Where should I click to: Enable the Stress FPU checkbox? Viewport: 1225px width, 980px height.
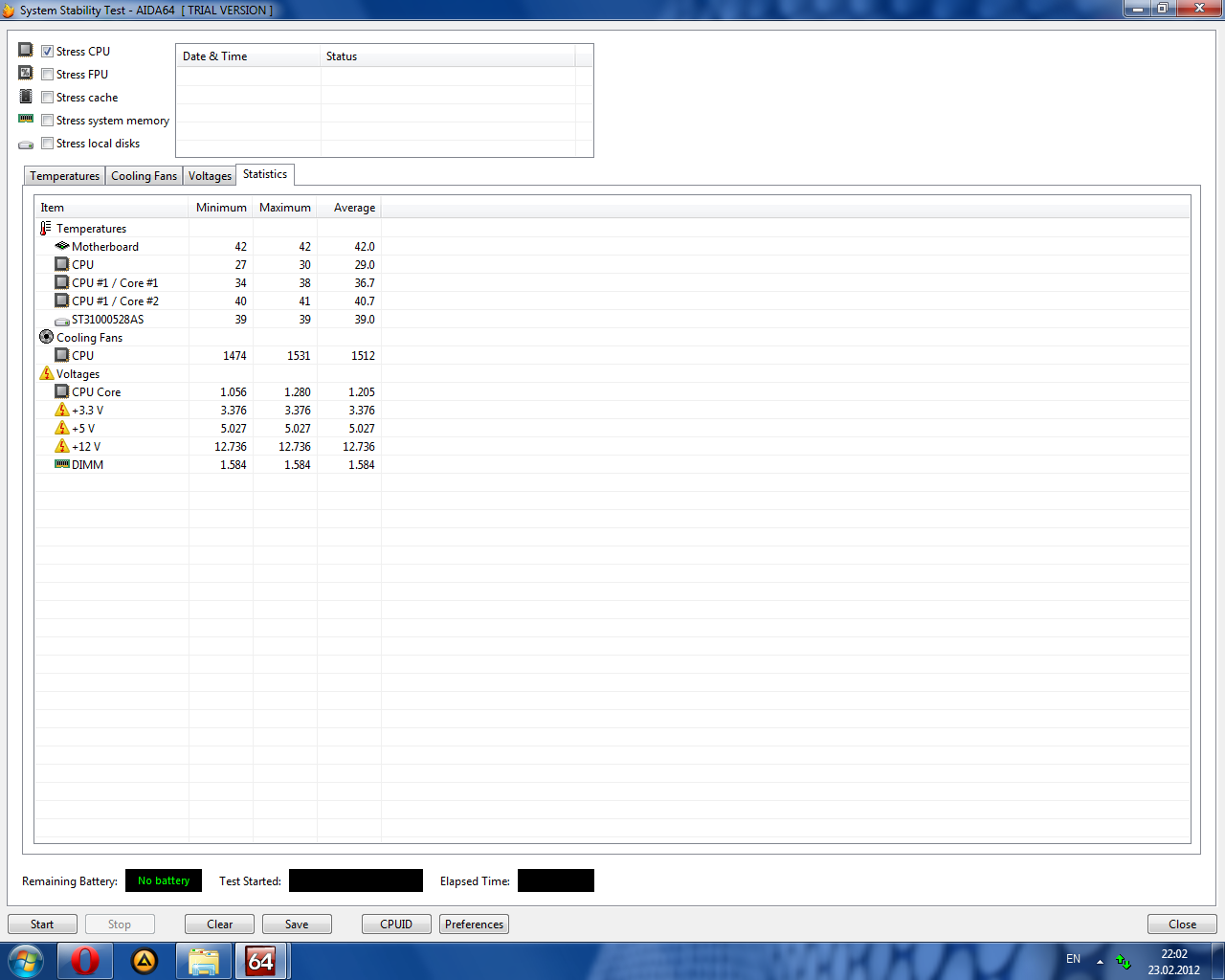pyautogui.click(x=47, y=74)
